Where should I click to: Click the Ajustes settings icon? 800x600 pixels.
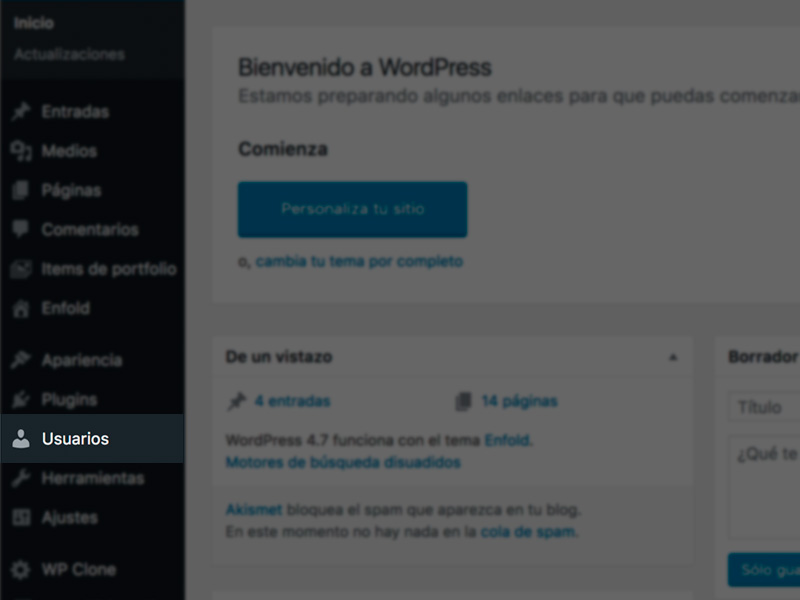coord(21,517)
